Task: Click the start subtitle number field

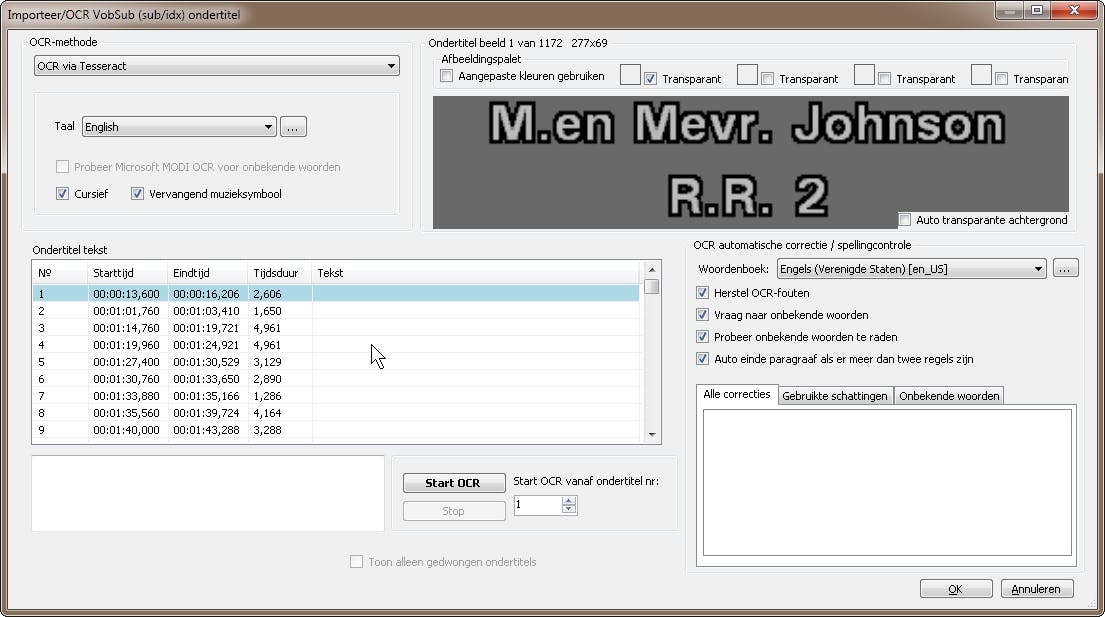Action: point(538,505)
